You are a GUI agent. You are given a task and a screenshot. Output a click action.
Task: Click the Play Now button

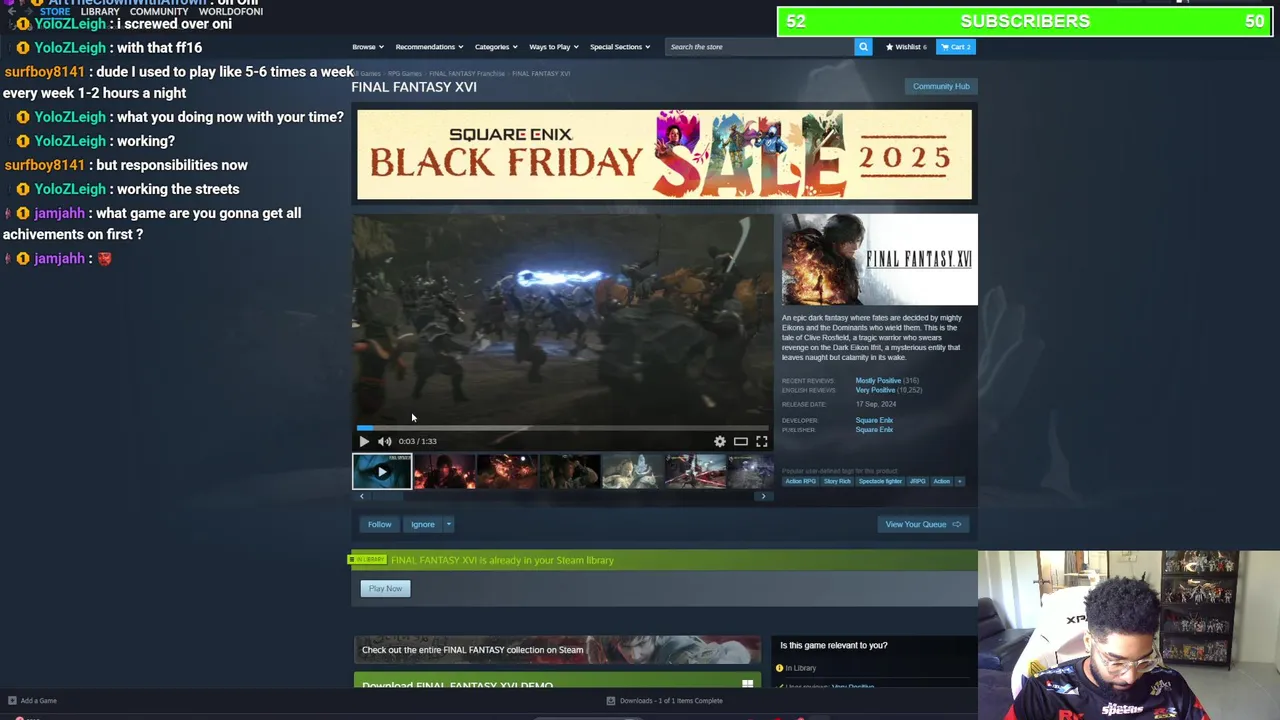pos(385,588)
